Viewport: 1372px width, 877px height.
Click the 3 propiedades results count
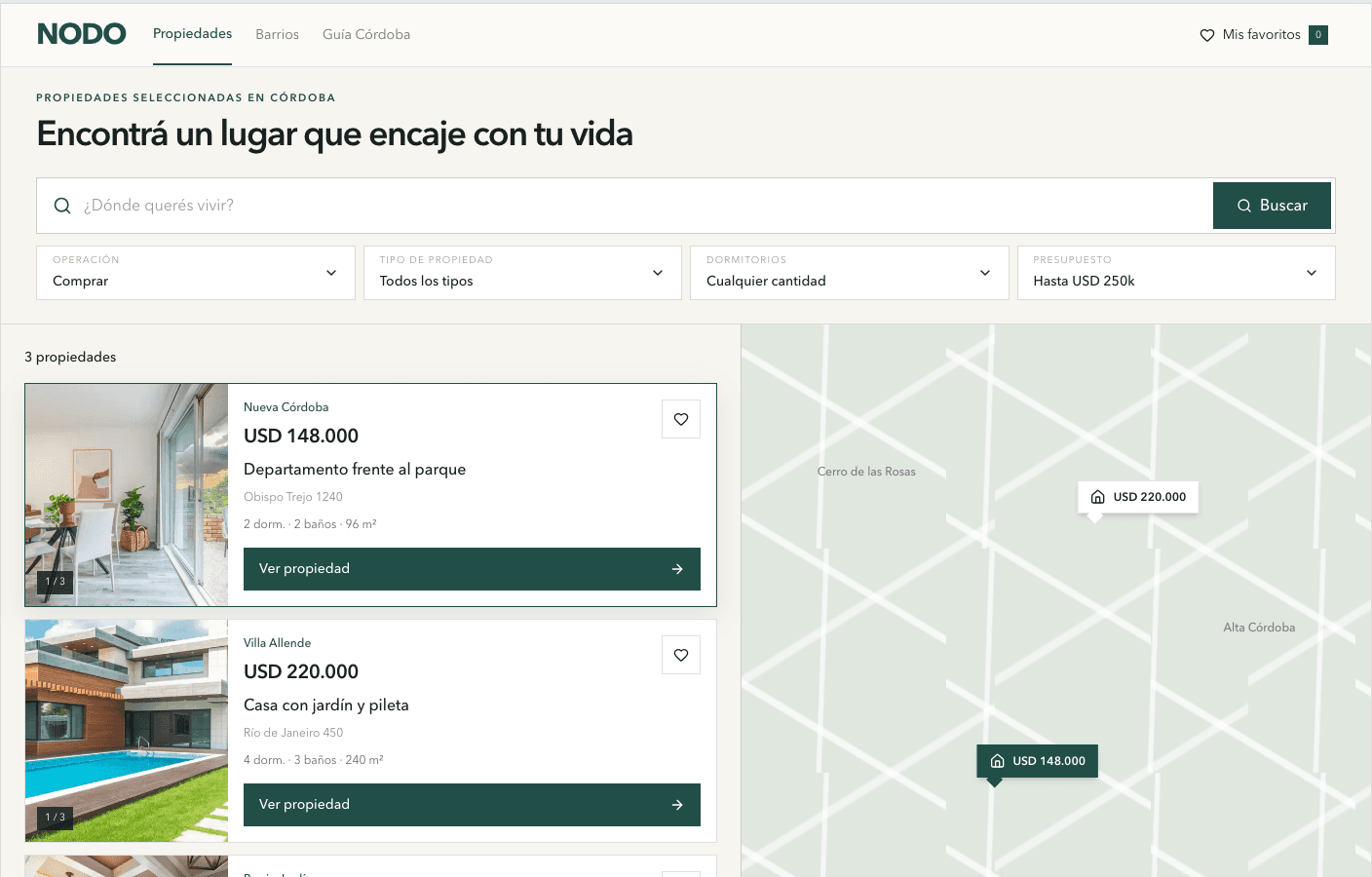[x=70, y=357]
